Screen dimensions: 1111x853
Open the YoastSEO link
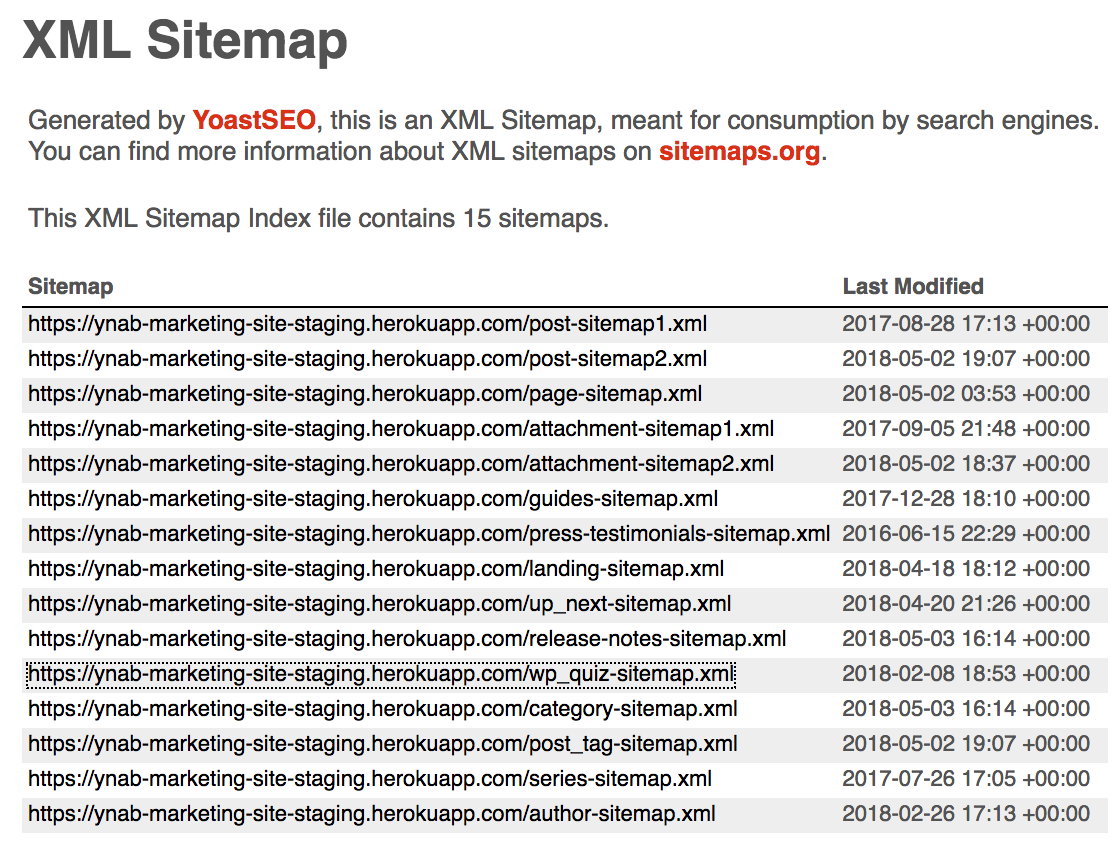point(254,121)
